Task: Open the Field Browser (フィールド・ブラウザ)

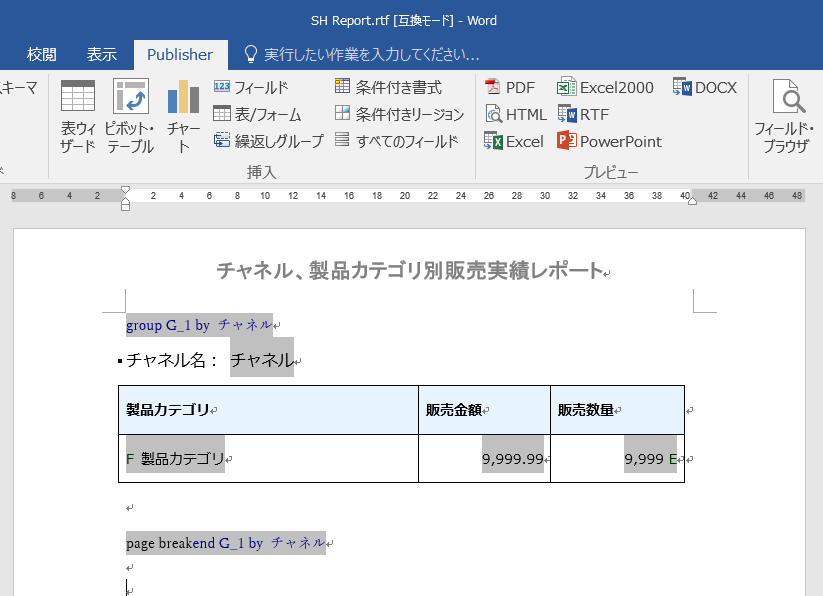Action: pos(784,116)
